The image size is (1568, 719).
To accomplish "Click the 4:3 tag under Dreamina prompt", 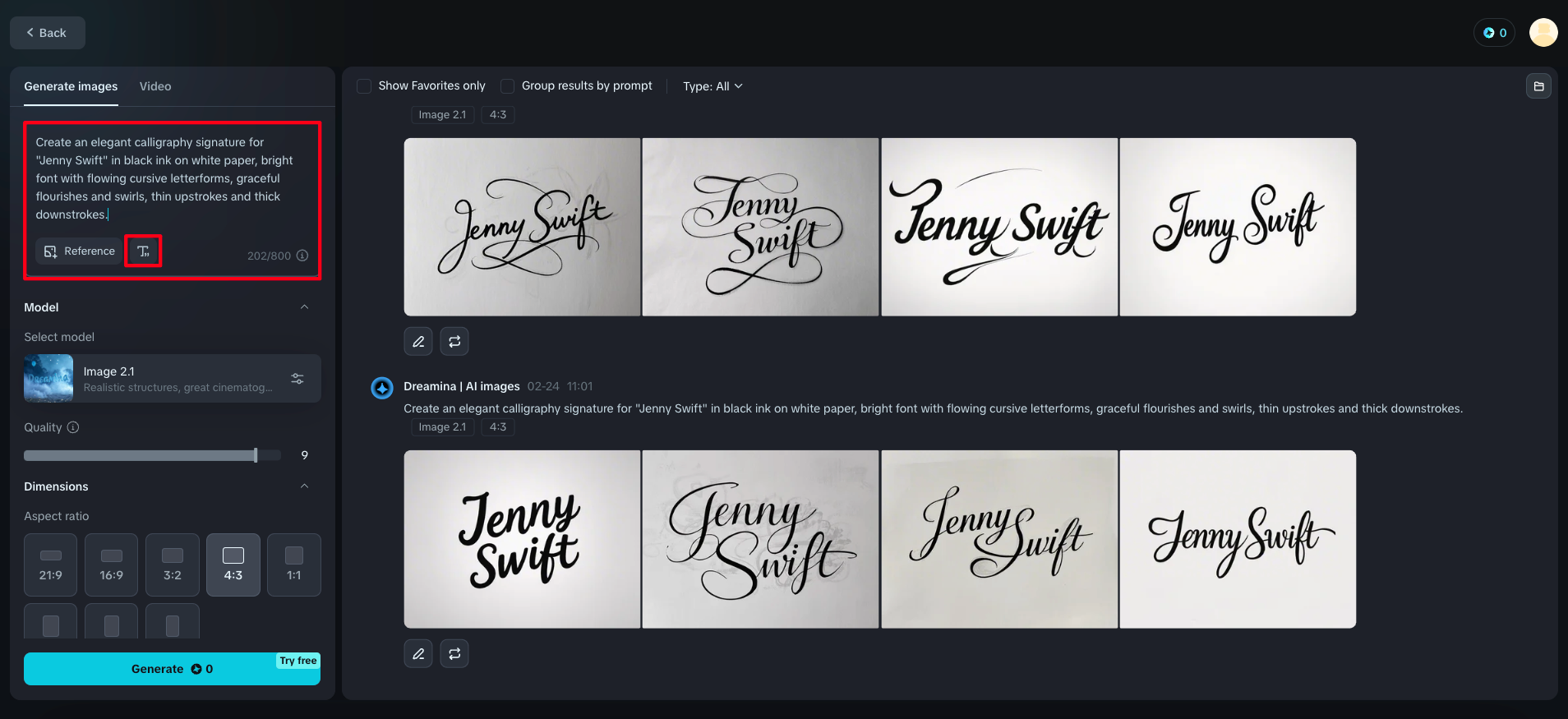I will (x=498, y=427).
